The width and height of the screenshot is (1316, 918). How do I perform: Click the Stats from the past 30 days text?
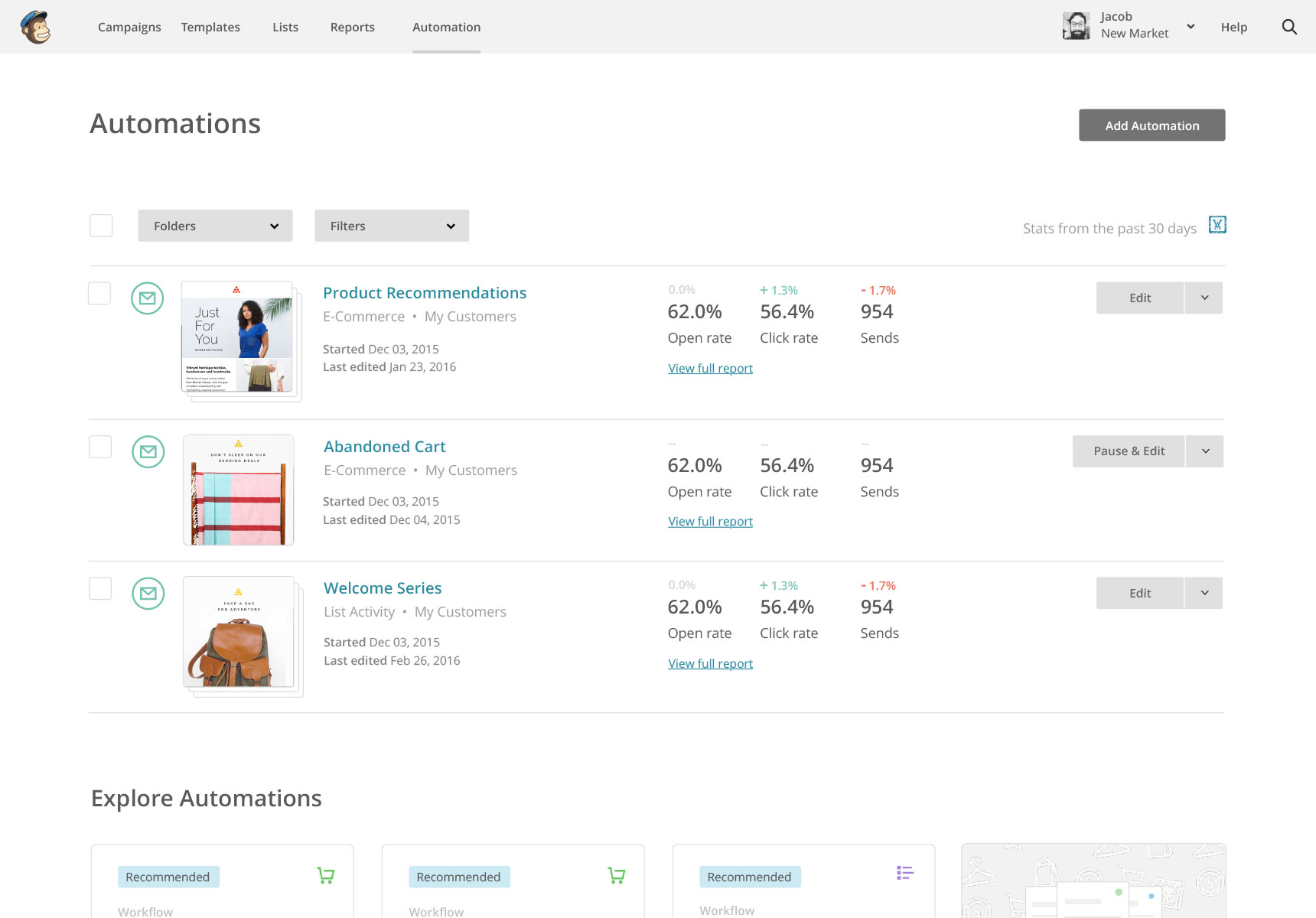click(1109, 228)
